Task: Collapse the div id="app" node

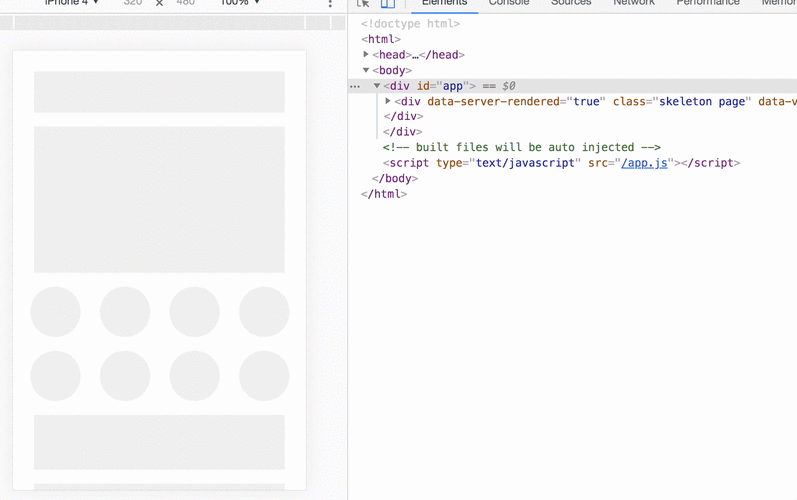Action: (x=377, y=86)
